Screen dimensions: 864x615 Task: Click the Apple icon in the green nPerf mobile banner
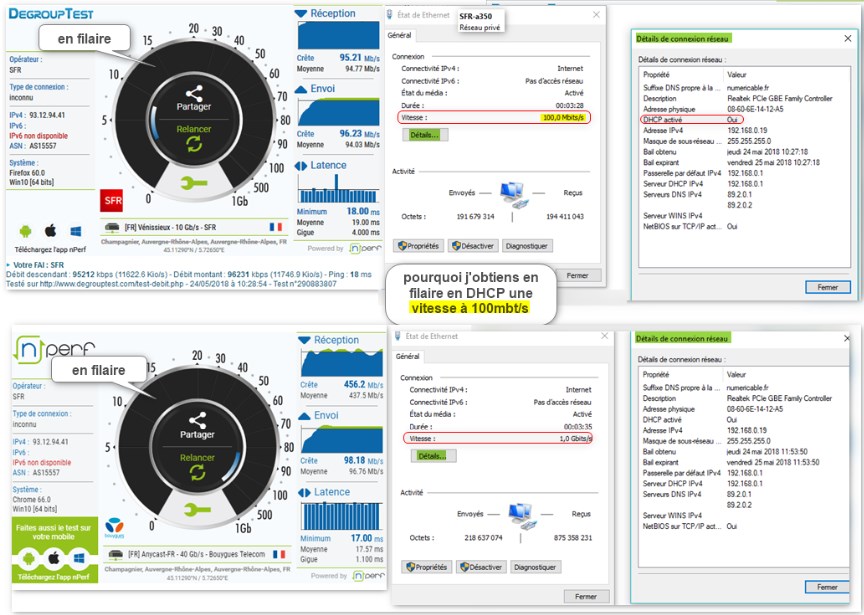click(53, 559)
